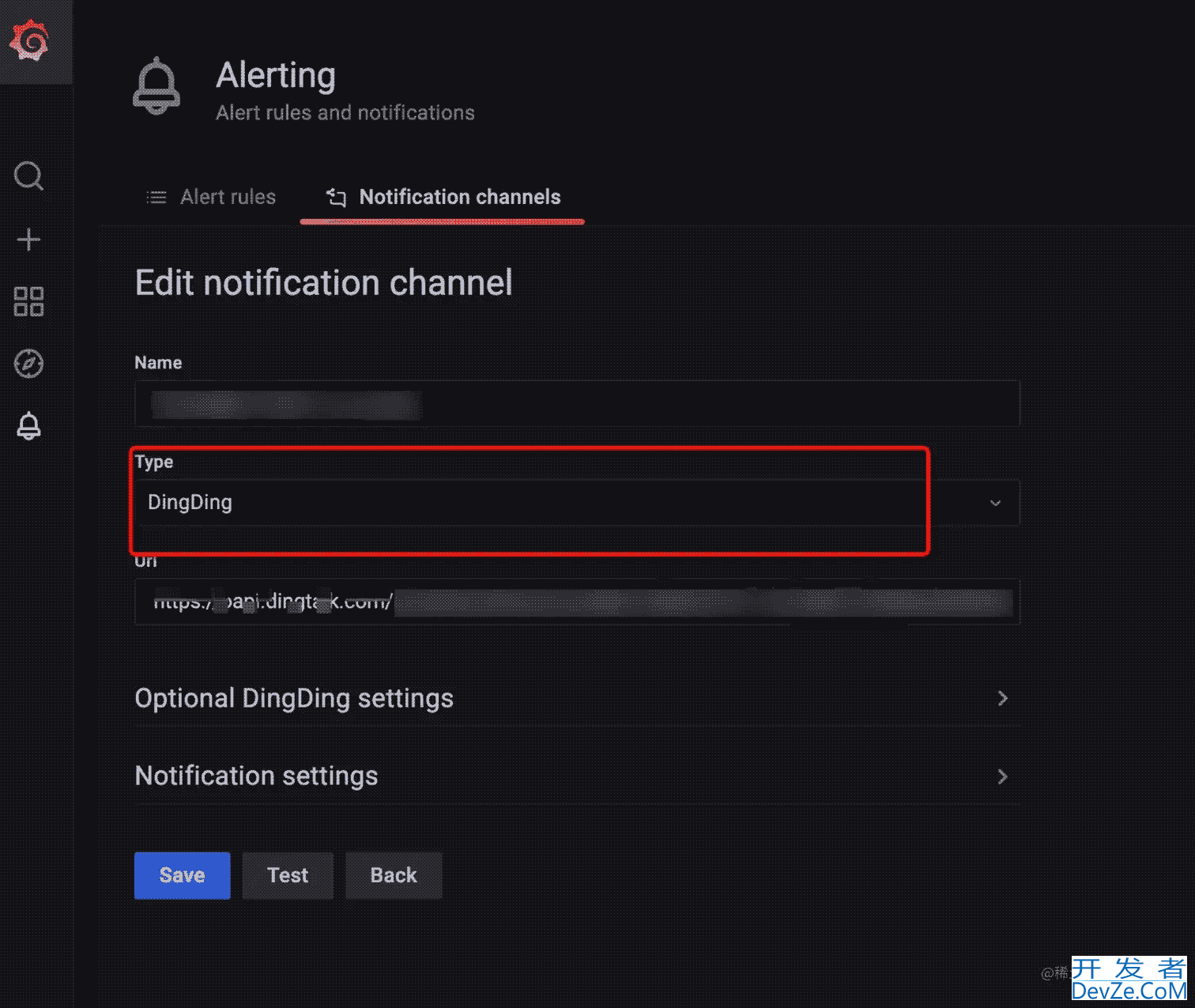Click the Test button
Viewport: 1195px width, 1008px height.
[288, 875]
